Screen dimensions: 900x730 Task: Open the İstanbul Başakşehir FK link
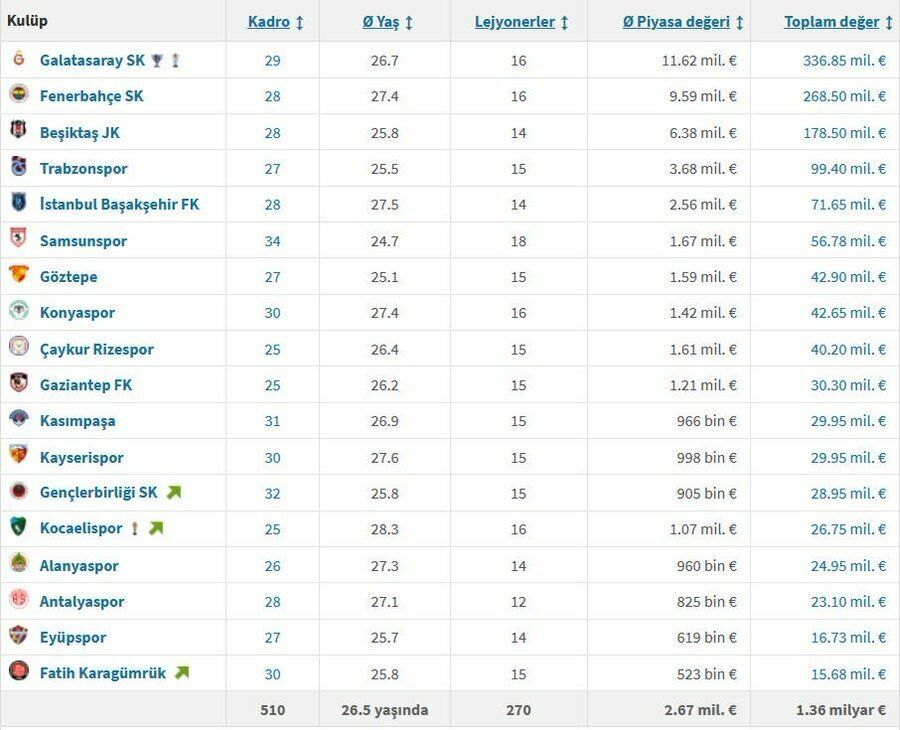[x=119, y=204]
